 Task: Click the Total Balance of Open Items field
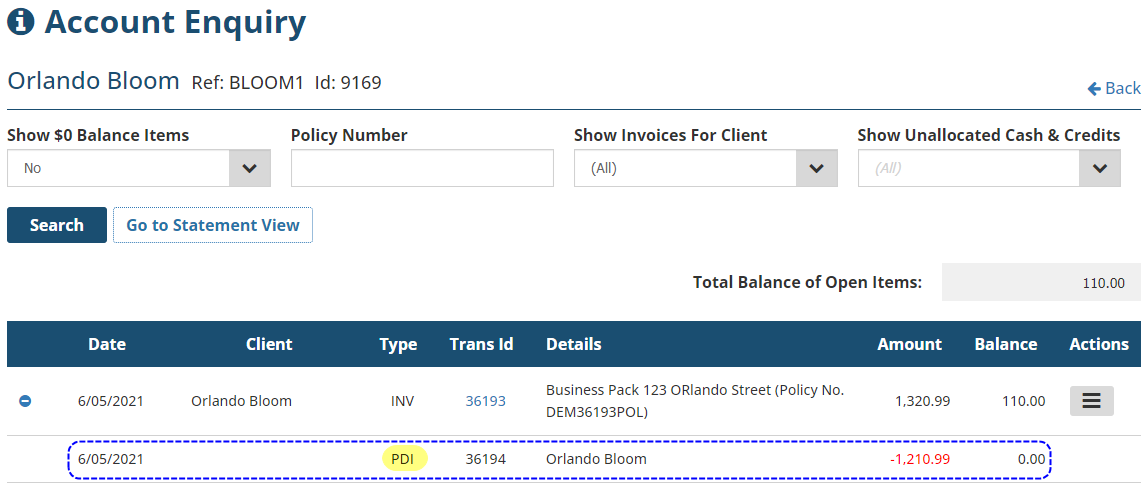1040,283
